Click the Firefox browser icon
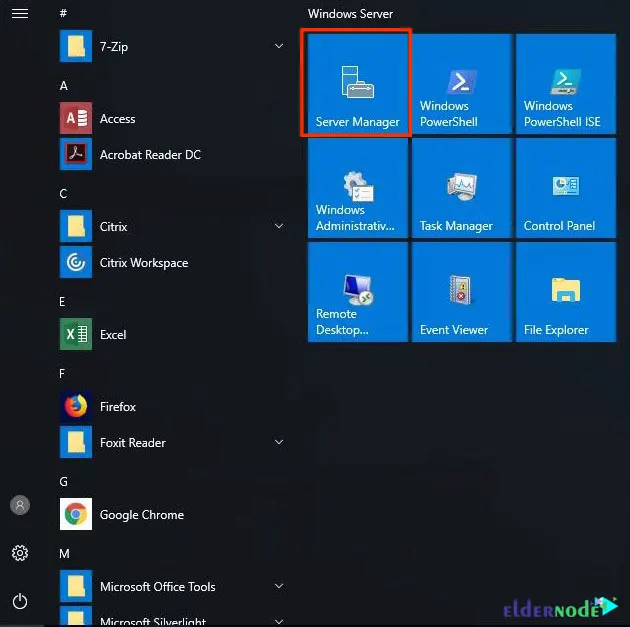Viewport: 630px width, 627px height. (76, 406)
